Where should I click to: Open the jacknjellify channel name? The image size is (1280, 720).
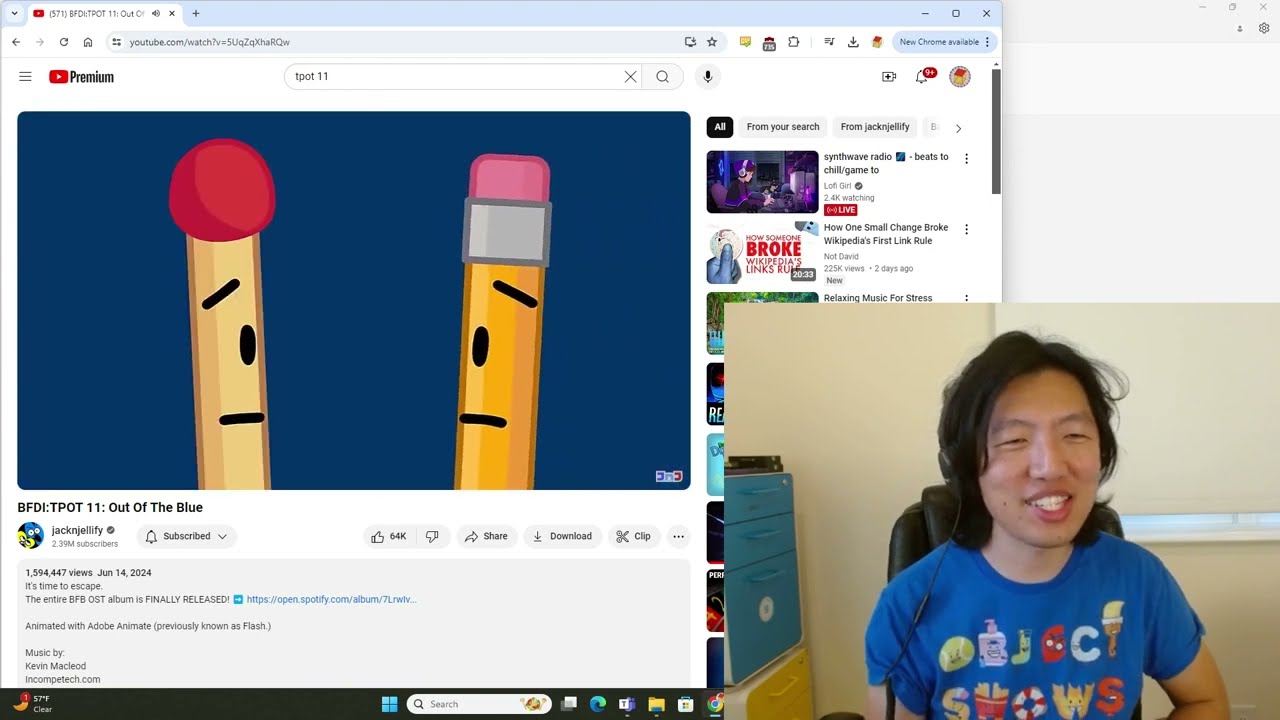[x=77, y=530]
